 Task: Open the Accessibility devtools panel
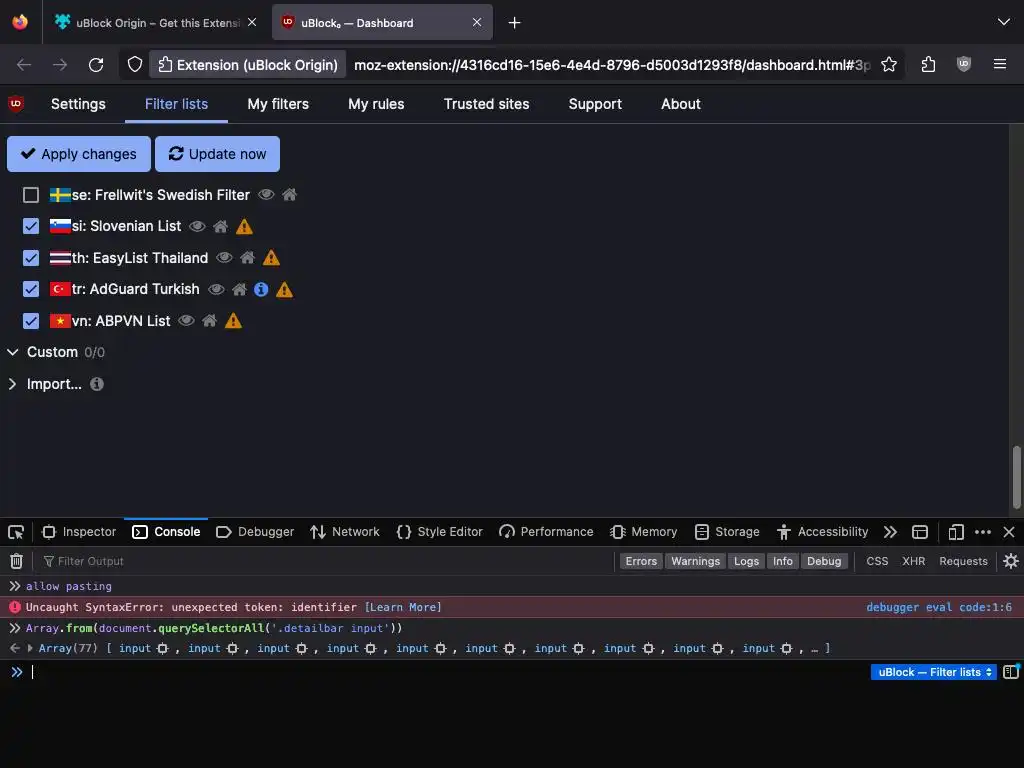click(822, 532)
